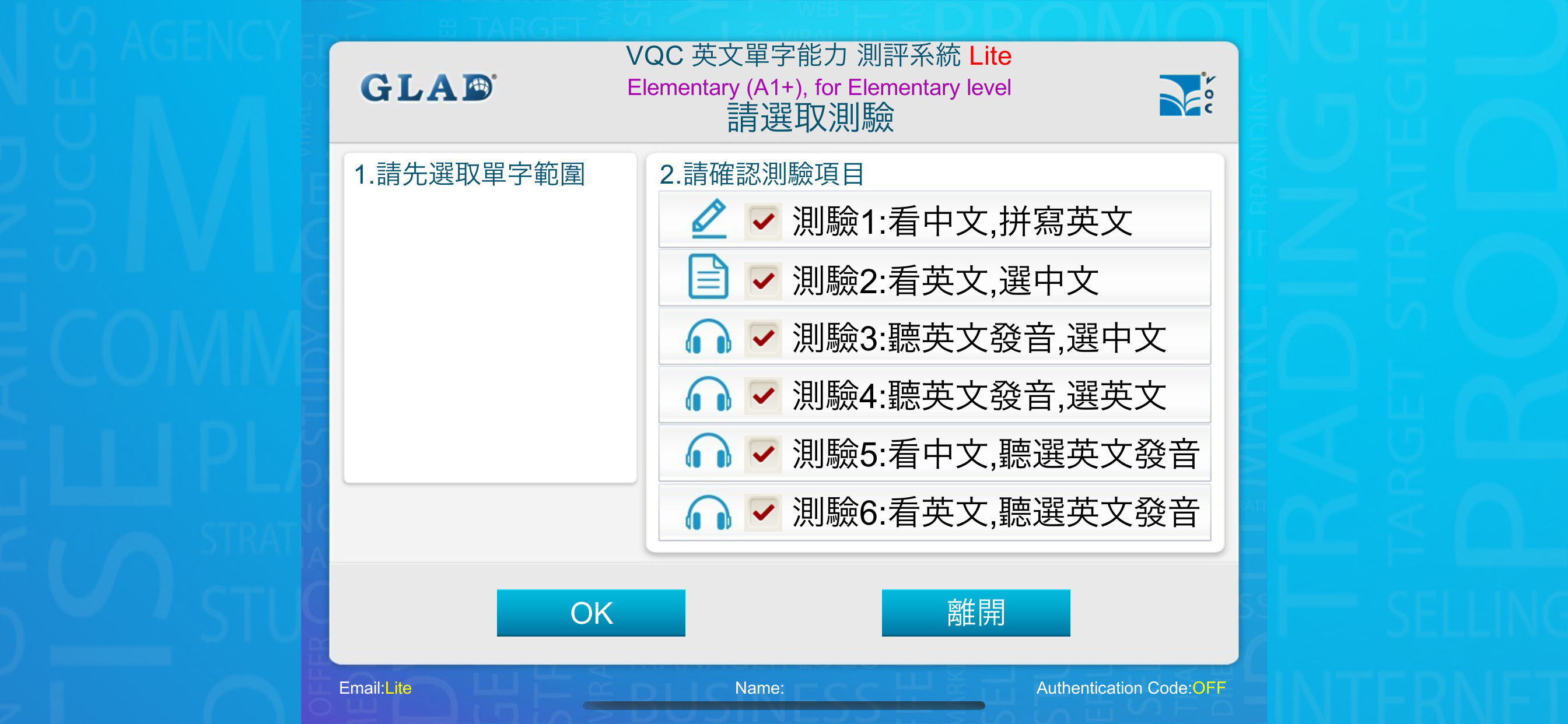
Task: Click the VQC book logo icon
Action: pyautogui.click(x=1187, y=94)
